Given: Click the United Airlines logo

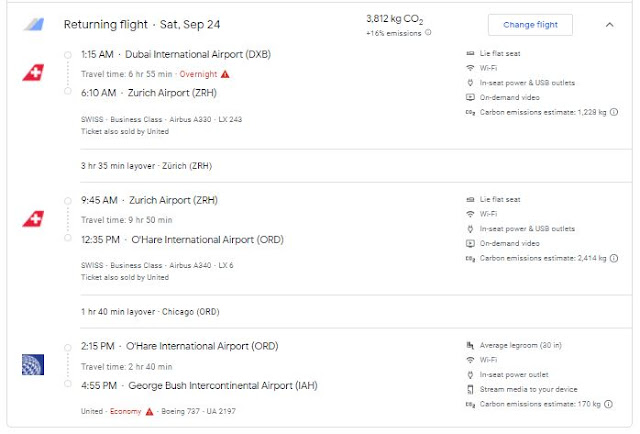Looking at the screenshot, I should point(31,364).
